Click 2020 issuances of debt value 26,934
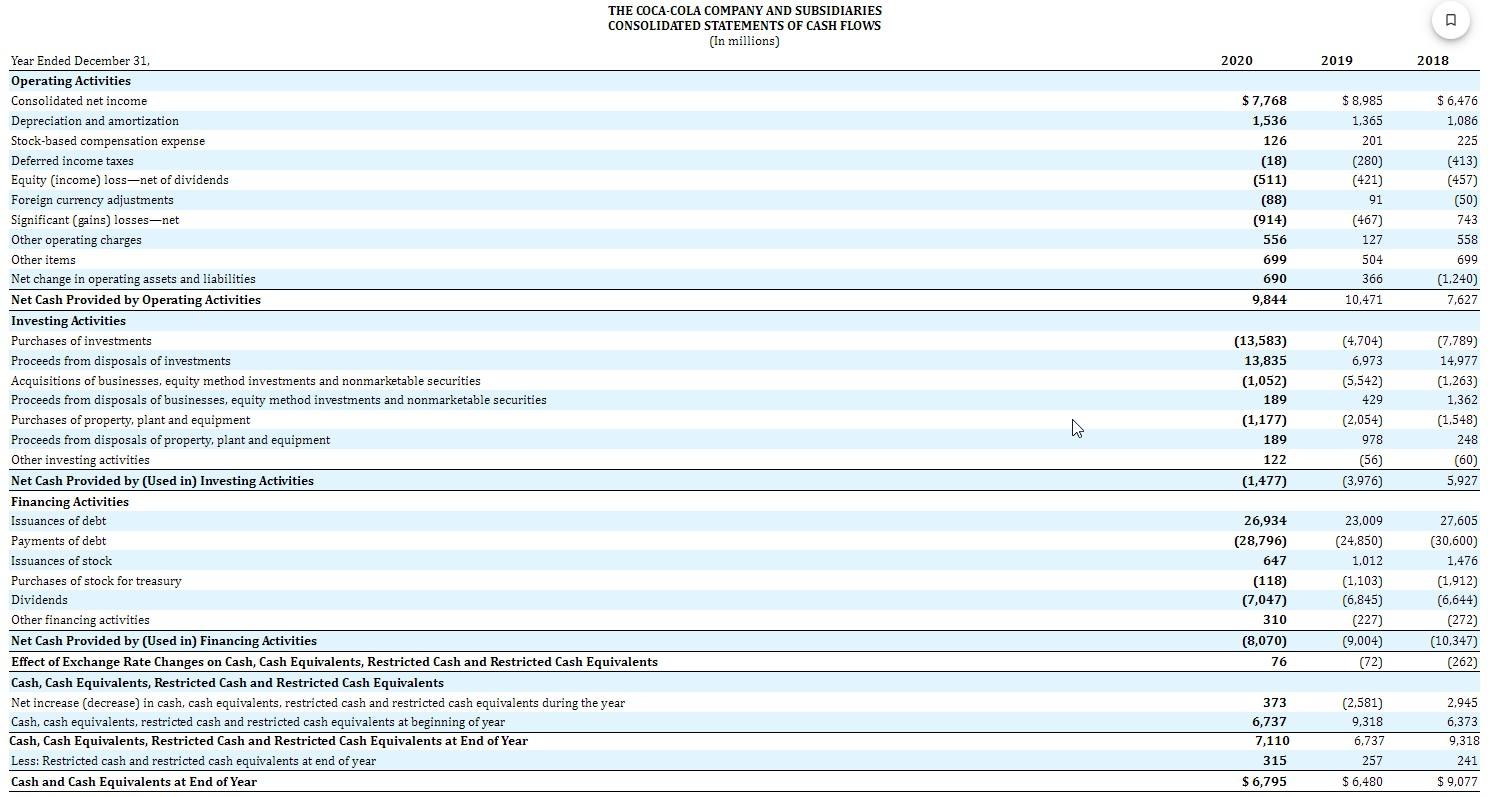The width and height of the screenshot is (1488, 797). pyautogui.click(x=1265, y=521)
